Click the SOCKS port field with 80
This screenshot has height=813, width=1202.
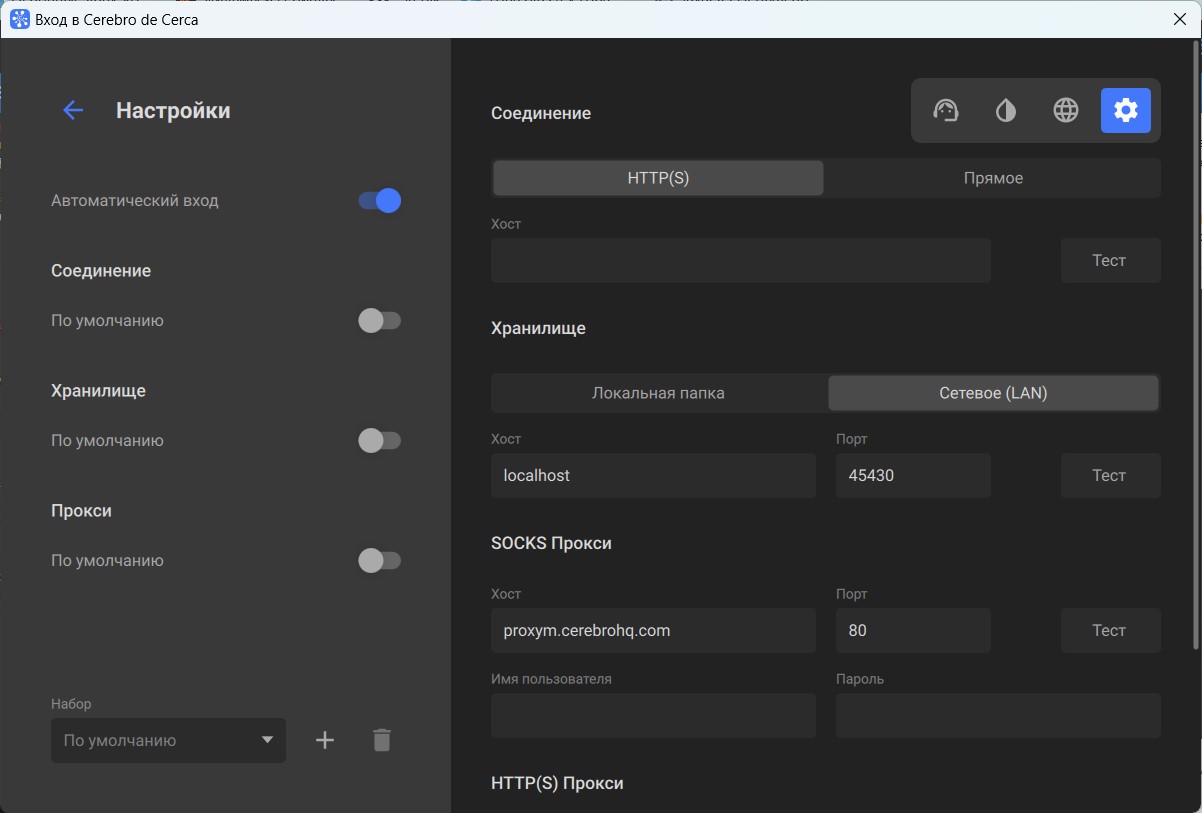(913, 630)
